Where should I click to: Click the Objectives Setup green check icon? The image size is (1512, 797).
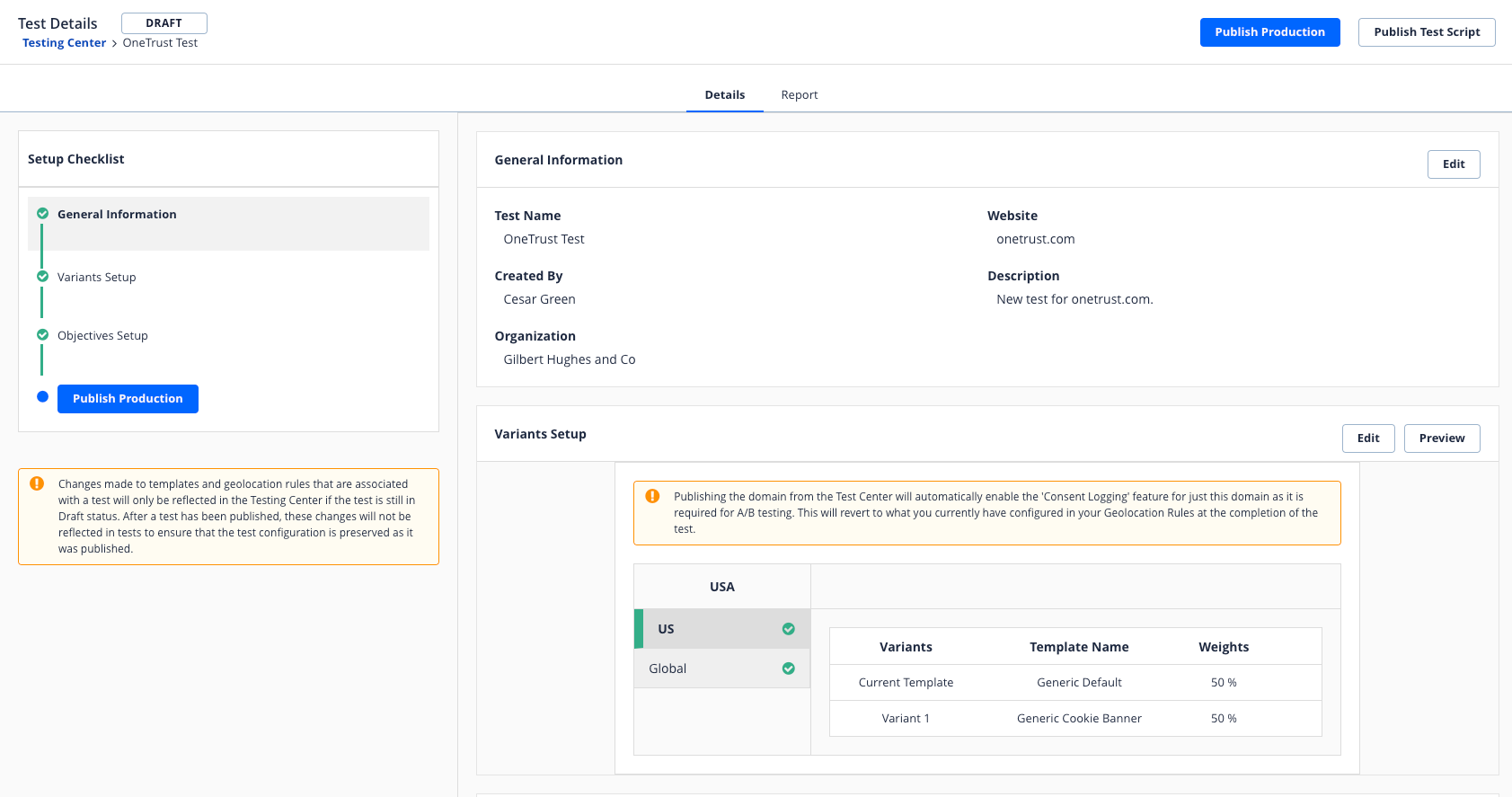pyautogui.click(x=42, y=335)
